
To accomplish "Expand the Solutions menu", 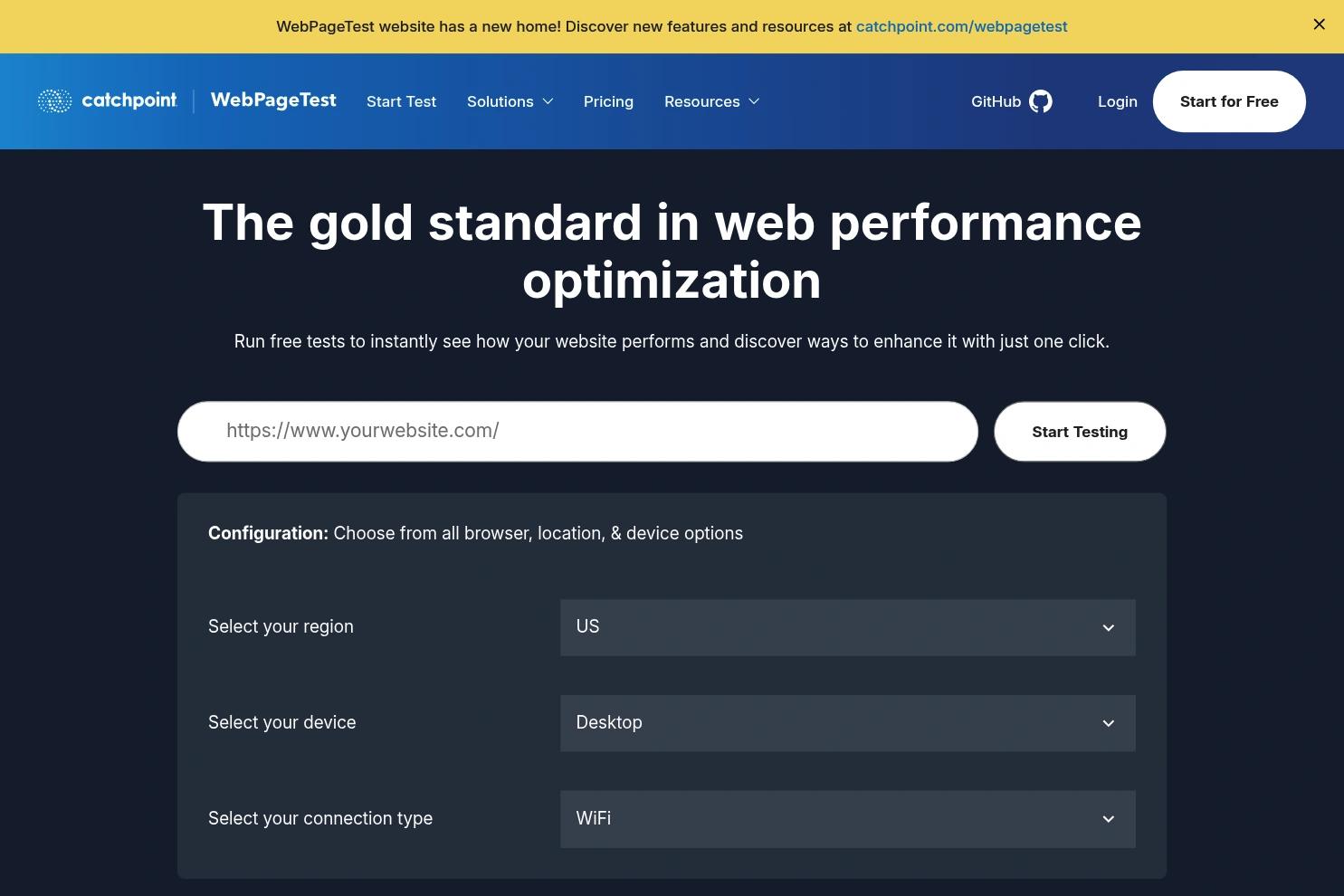I will click(x=510, y=101).
